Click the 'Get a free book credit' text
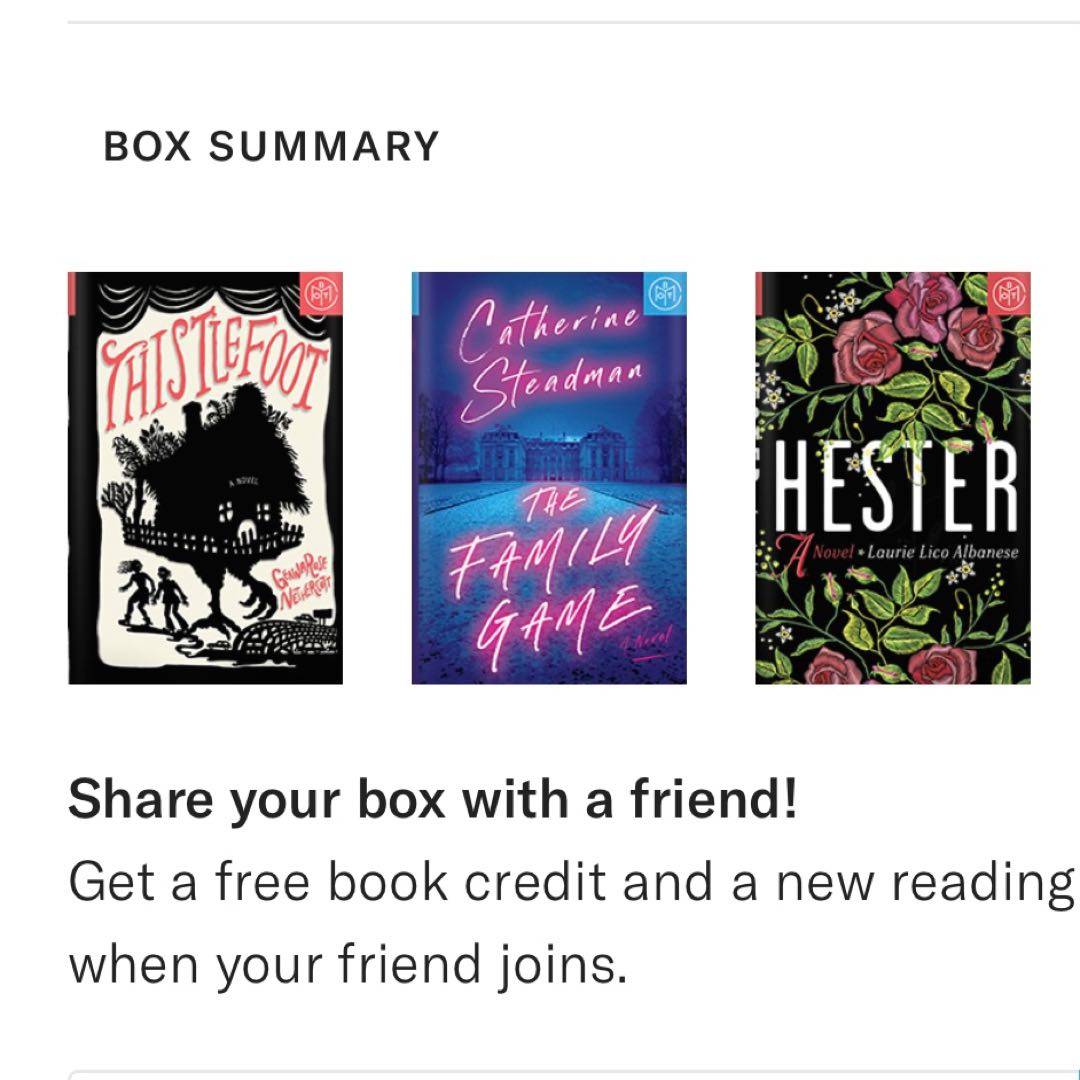Screen dimensions: 1080x1080 [x=336, y=883]
